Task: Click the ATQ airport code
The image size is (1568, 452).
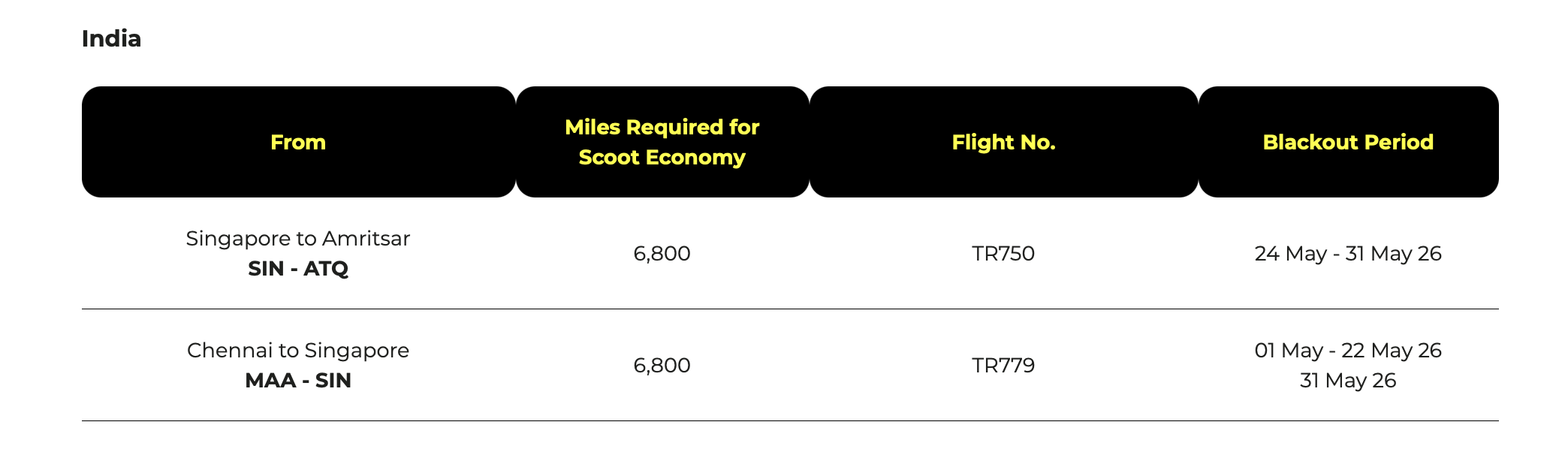Action: pyautogui.click(x=326, y=268)
